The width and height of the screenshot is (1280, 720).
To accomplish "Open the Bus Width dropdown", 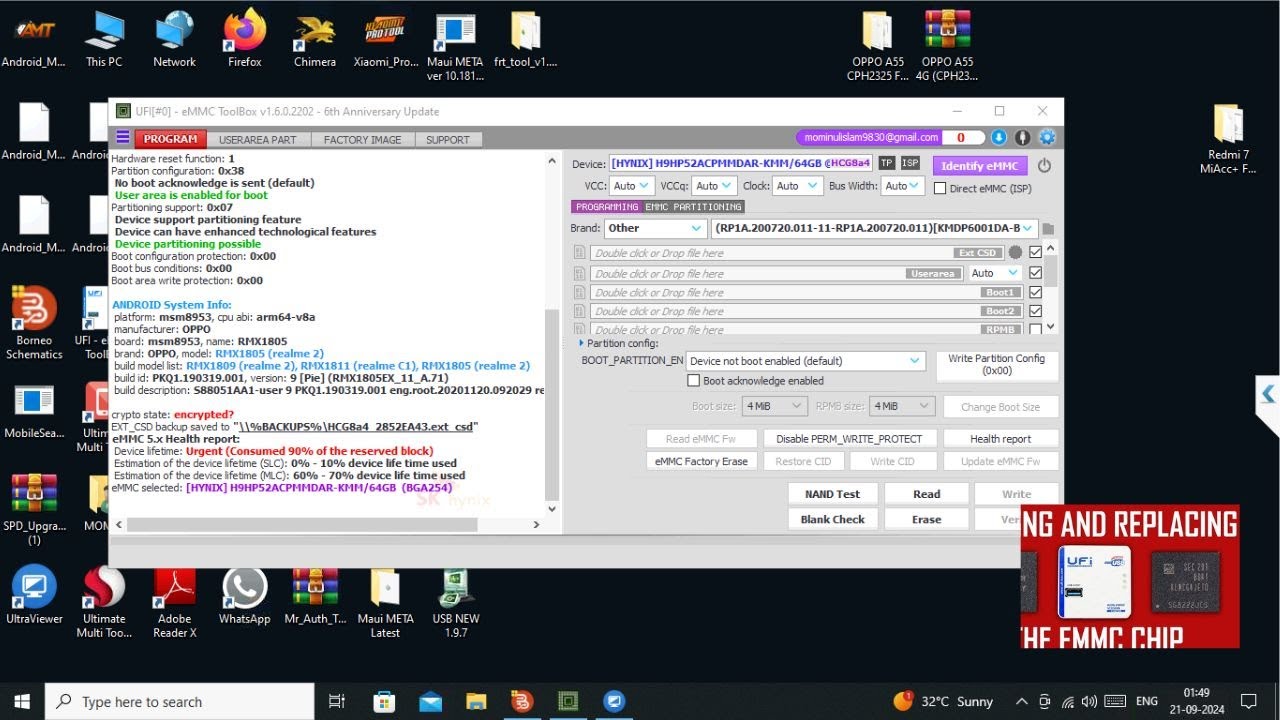I will [x=902, y=186].
